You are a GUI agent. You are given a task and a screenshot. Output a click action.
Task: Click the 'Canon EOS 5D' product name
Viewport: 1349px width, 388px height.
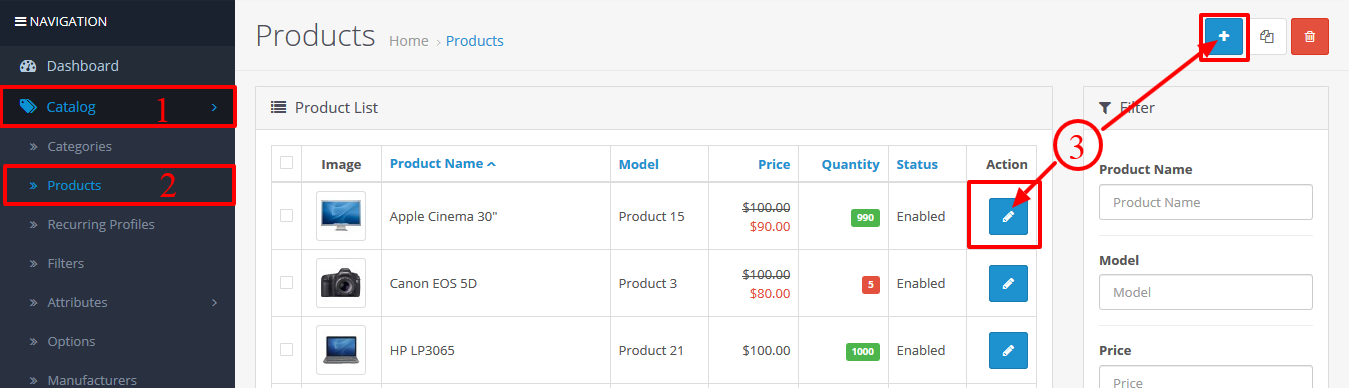(433, 283)
